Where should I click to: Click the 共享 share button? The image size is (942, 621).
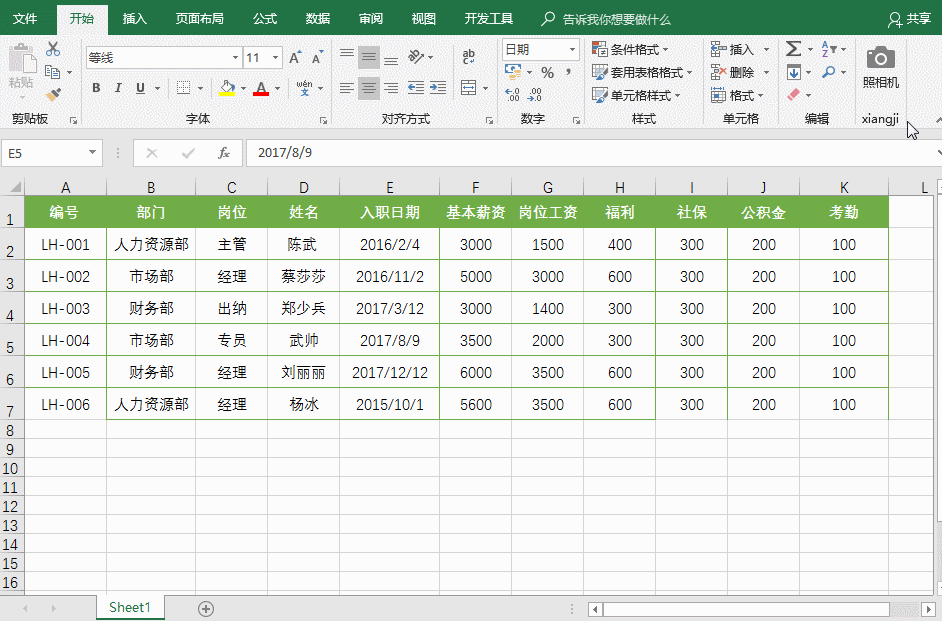coord(910,19)
